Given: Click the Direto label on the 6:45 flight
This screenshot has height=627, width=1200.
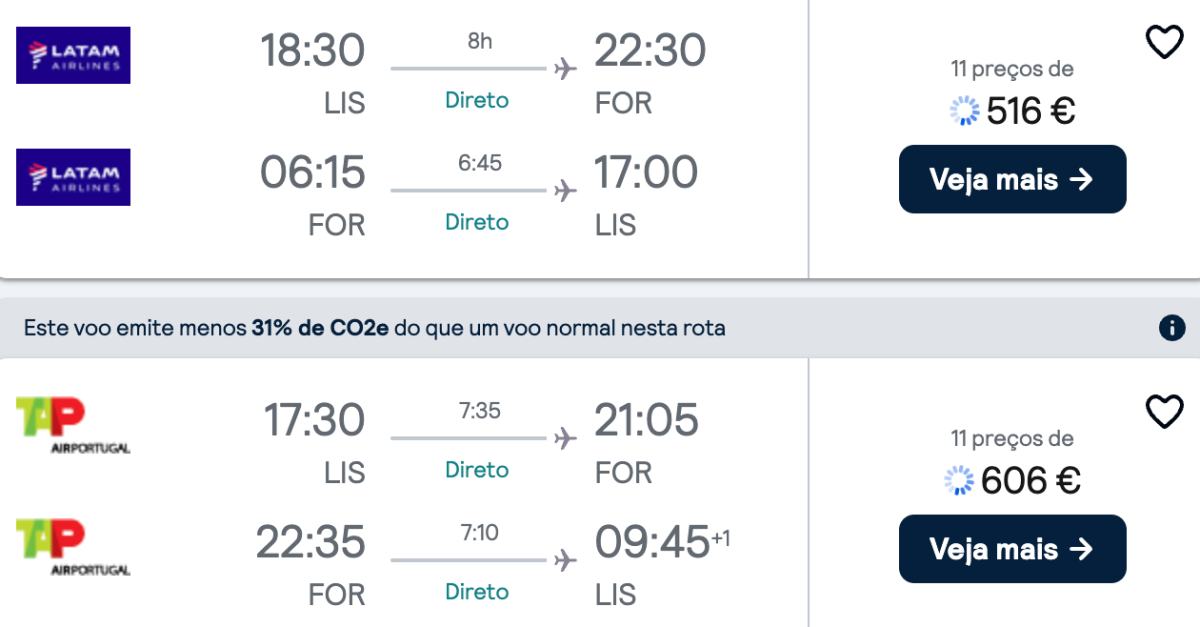Looking at the screenshot, I should coord(477,221).
